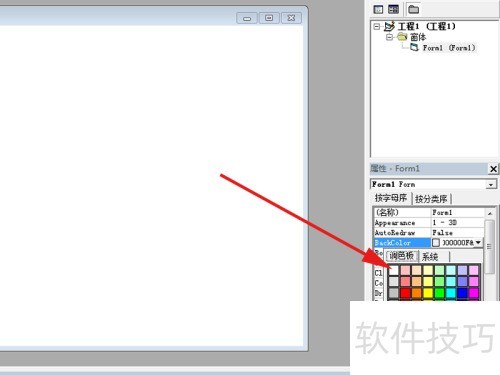Switch to the 按分类序 tab
Viewport: 500px width, 375px height.
coord(431,199)
